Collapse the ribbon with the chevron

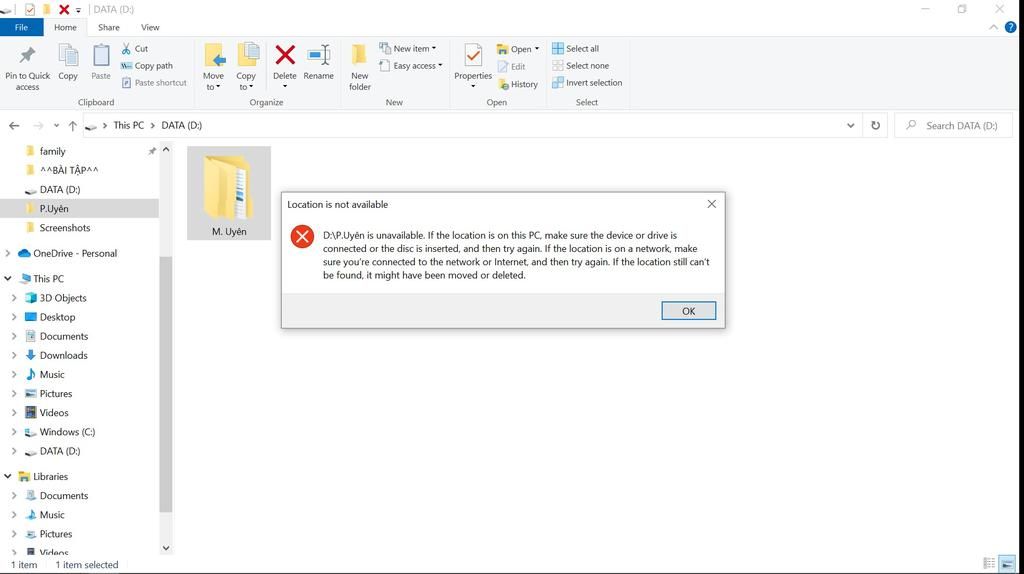pos(993,27)
